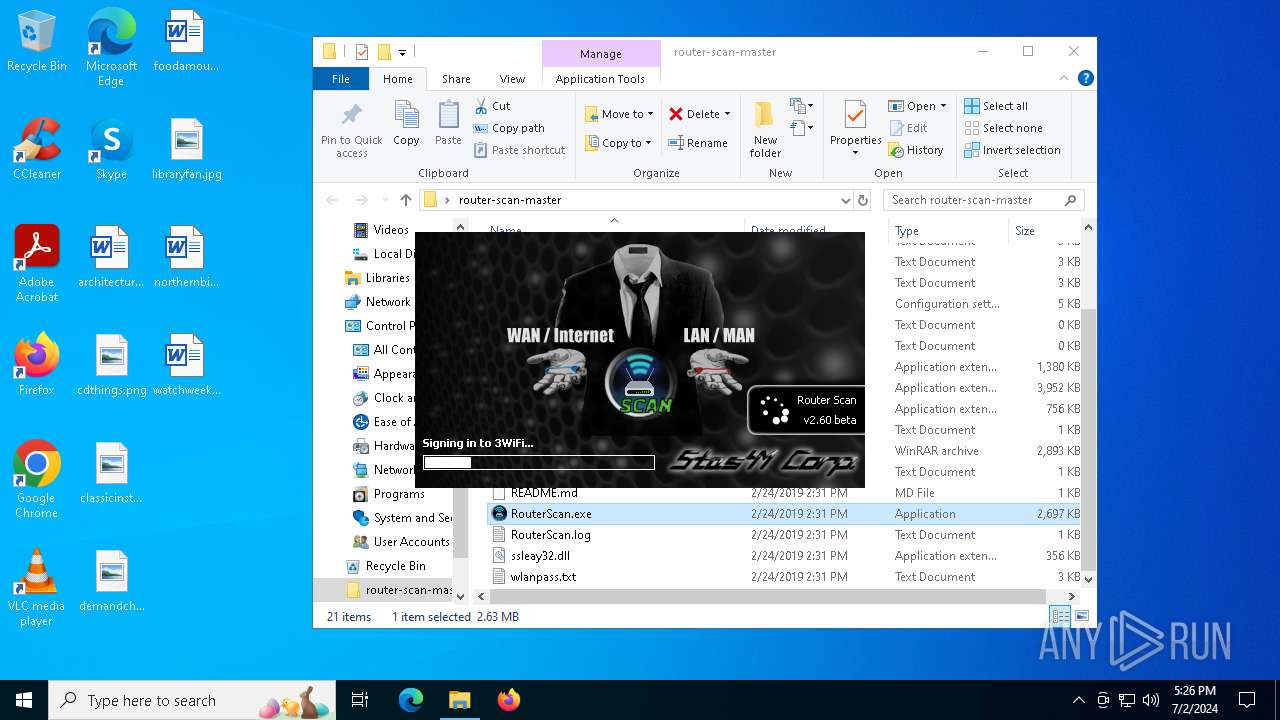Open CCleaner desktop shortcut

coord(37,150)
